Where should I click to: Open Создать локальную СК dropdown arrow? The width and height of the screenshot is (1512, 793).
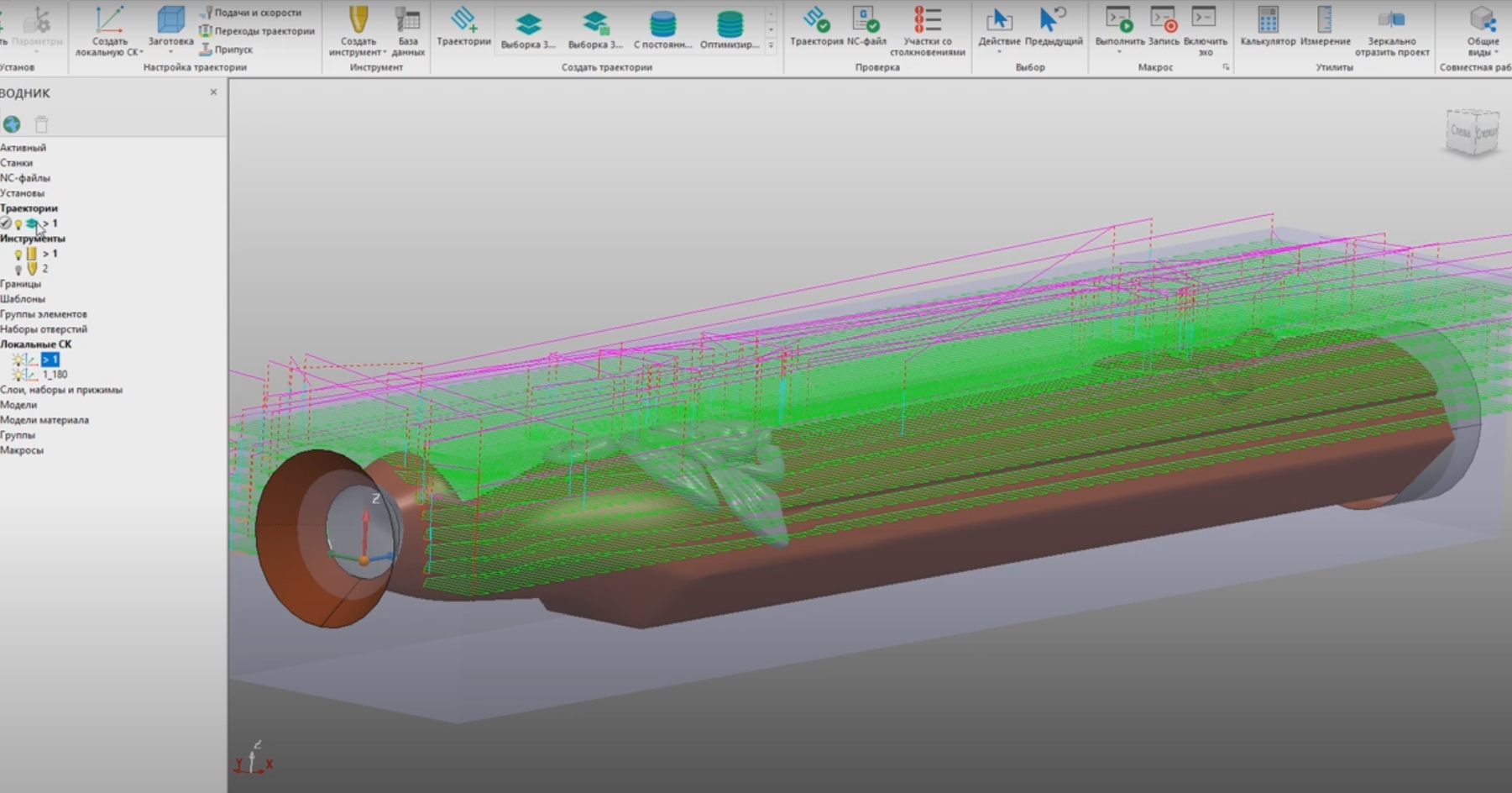point(141,52)
